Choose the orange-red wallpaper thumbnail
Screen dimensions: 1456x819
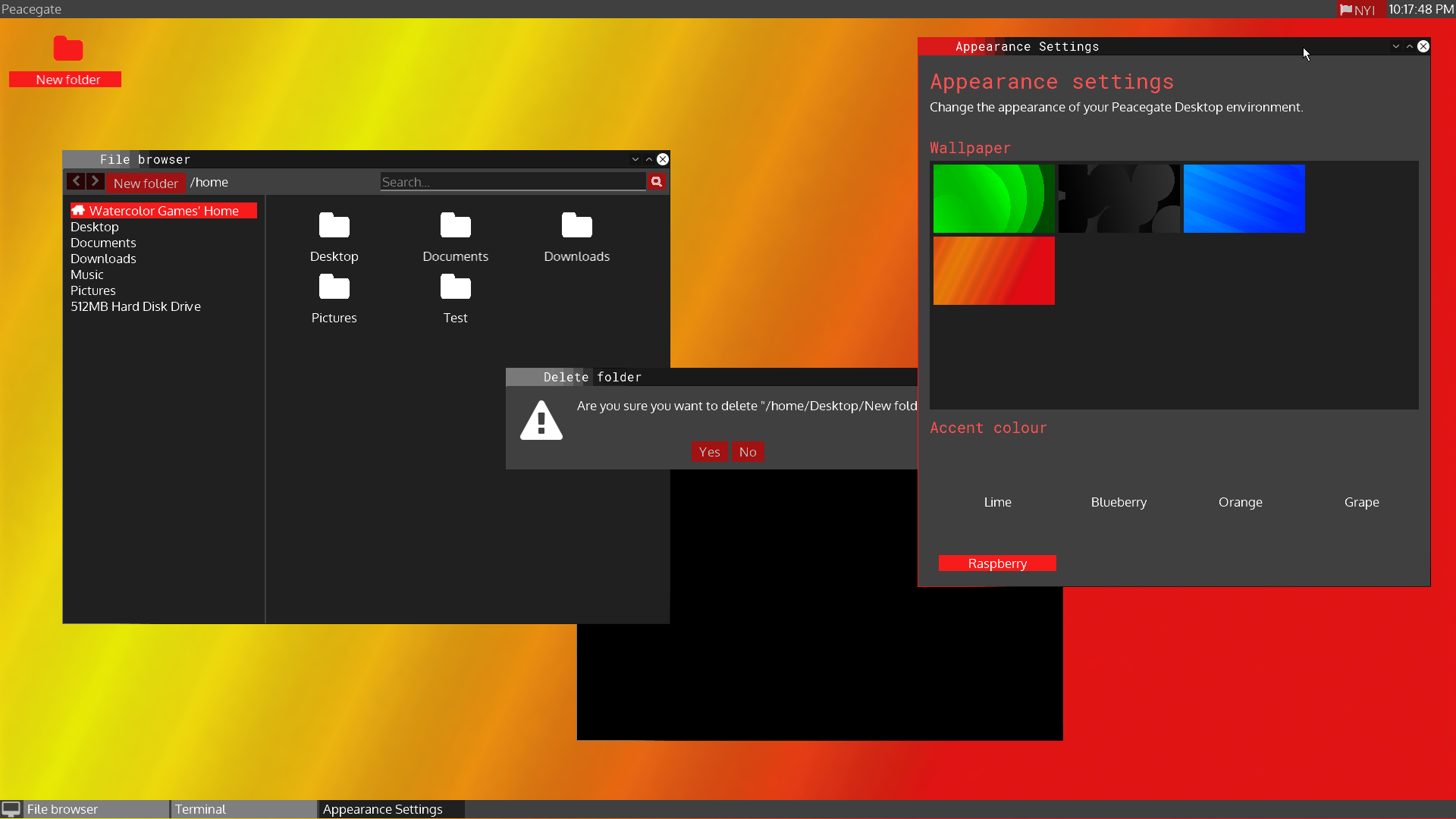point(993,271)
